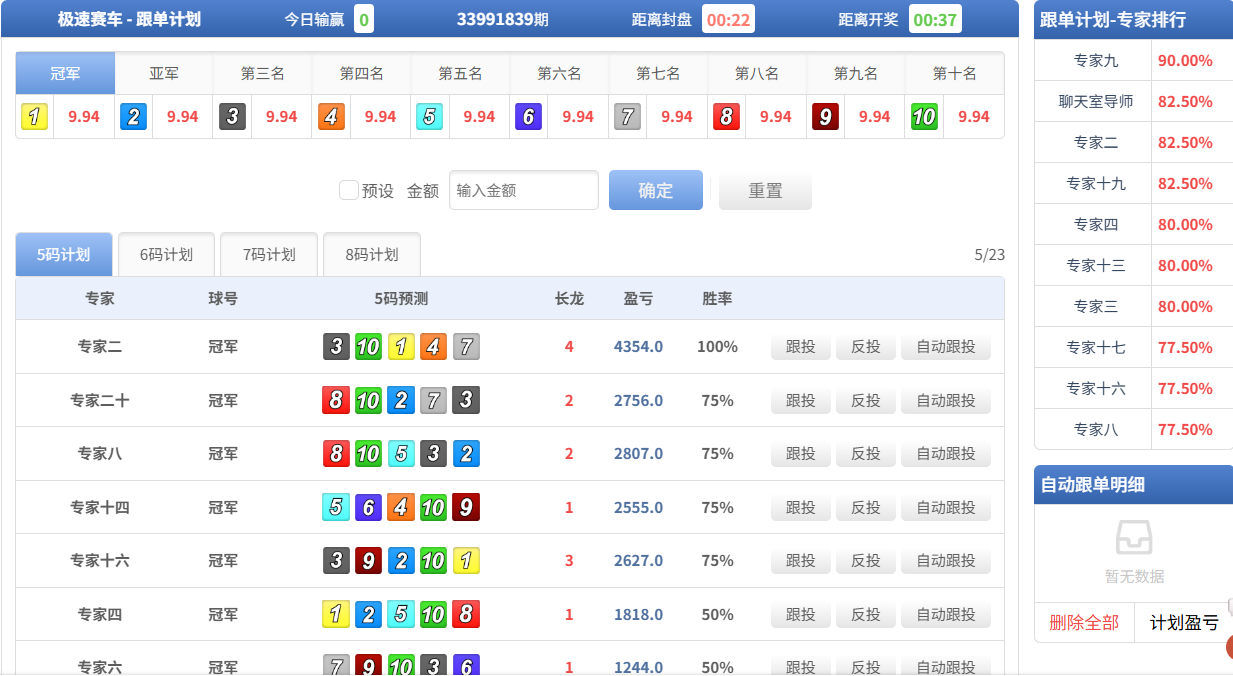Image resolution: width=1233 pixels, height=676 pixels.
Task: Click the 确定 confirm button
Action: point(655,189)
